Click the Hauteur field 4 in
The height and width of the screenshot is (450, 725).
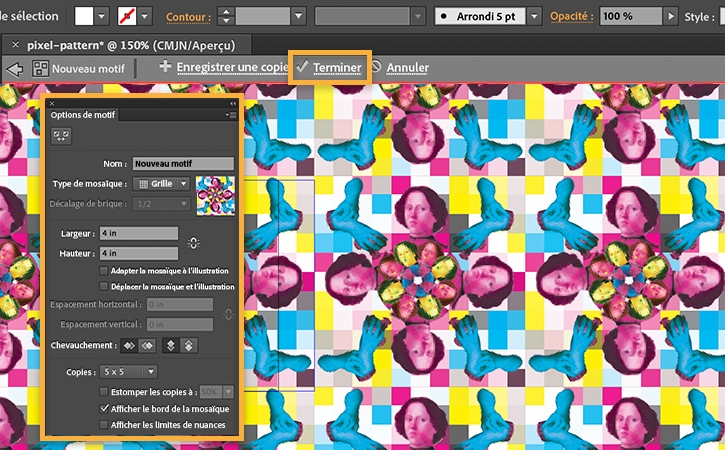139,253
